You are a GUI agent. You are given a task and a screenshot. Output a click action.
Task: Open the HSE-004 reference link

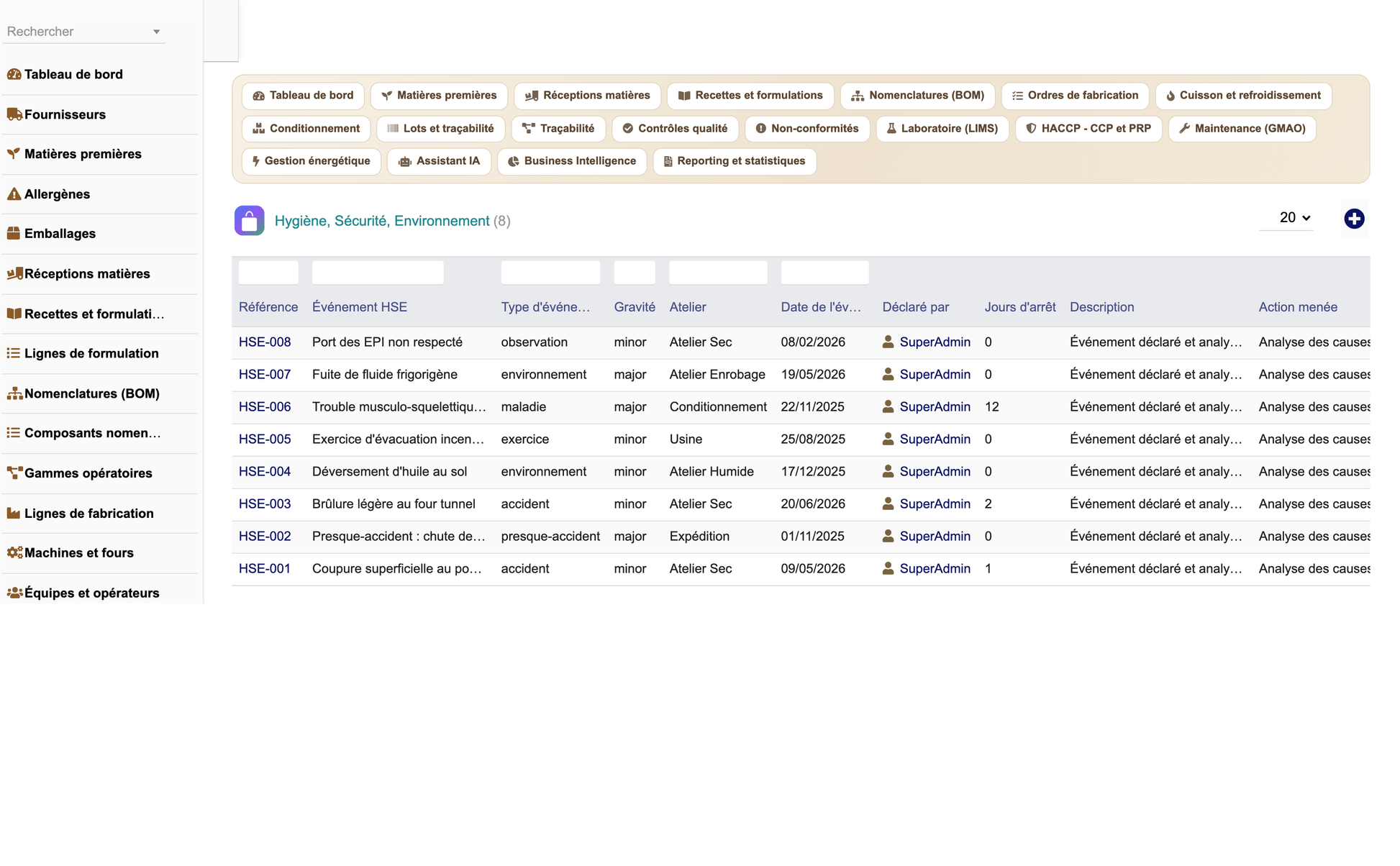pyautogui.click(x=265, y=471)
